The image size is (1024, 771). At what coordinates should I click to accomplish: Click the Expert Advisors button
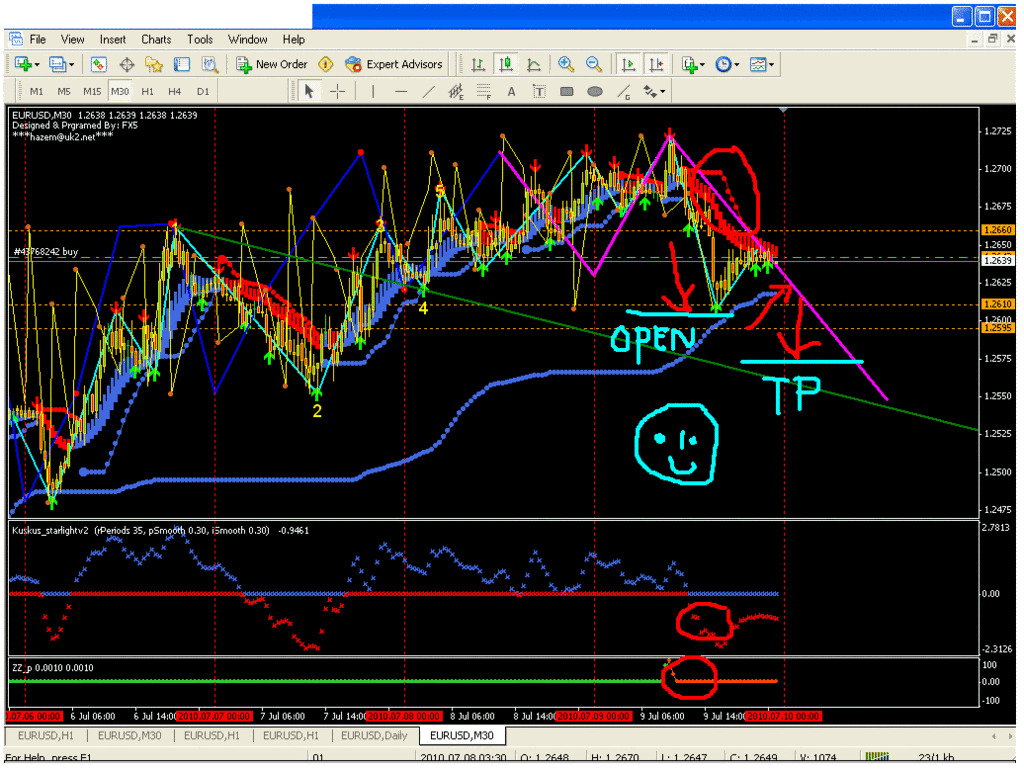(x=394, y=64)
